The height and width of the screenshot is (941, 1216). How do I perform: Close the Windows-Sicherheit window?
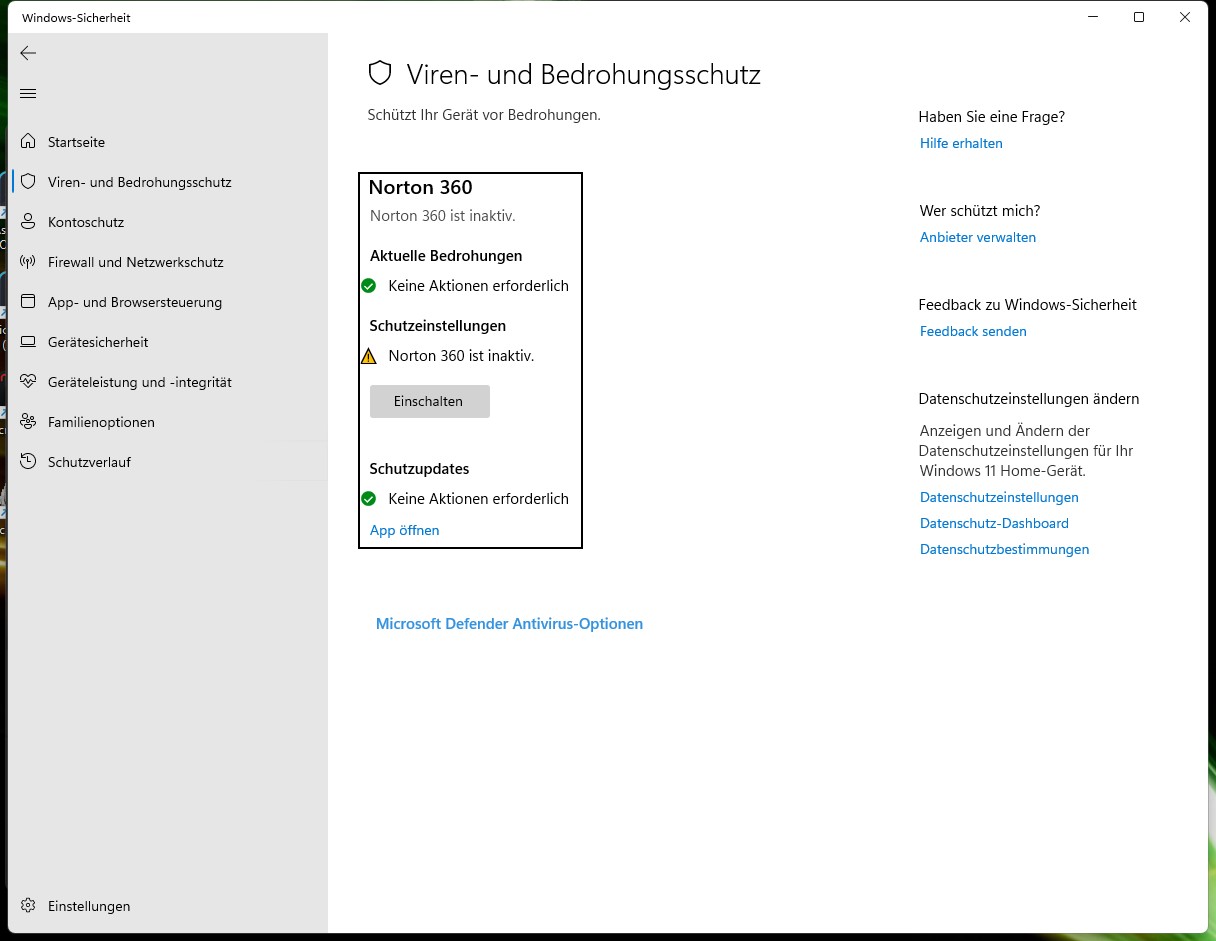point(1184,17)
